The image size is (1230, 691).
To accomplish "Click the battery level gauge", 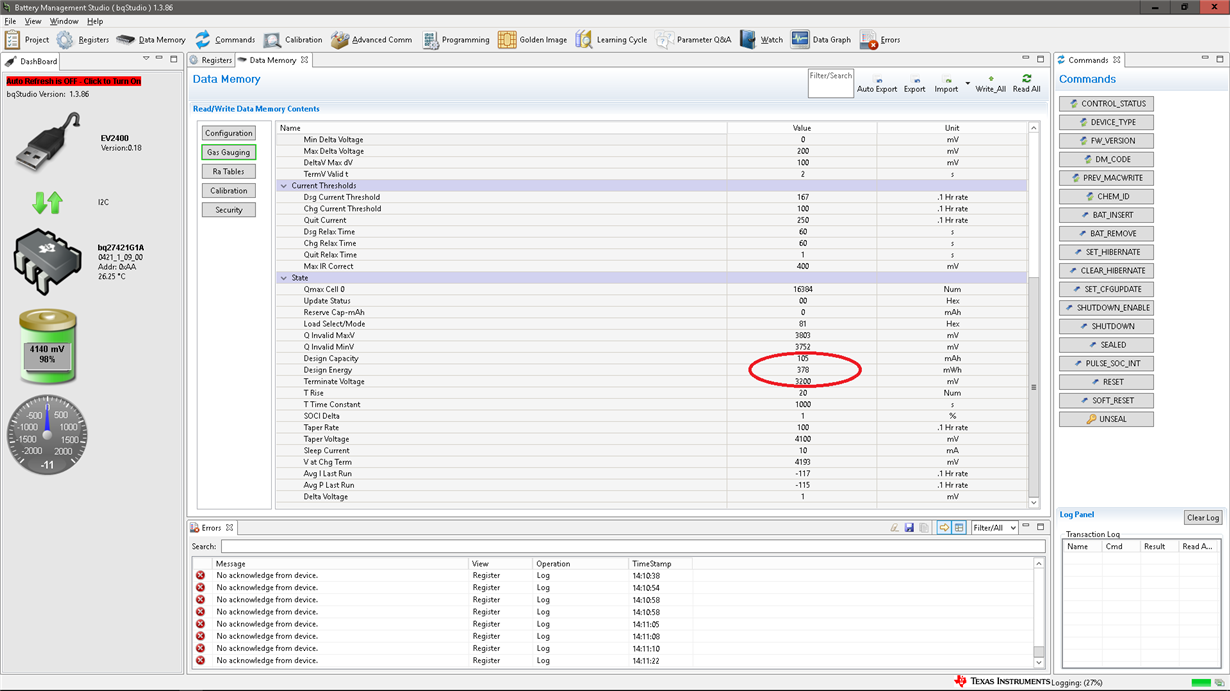I will (48, 348).
